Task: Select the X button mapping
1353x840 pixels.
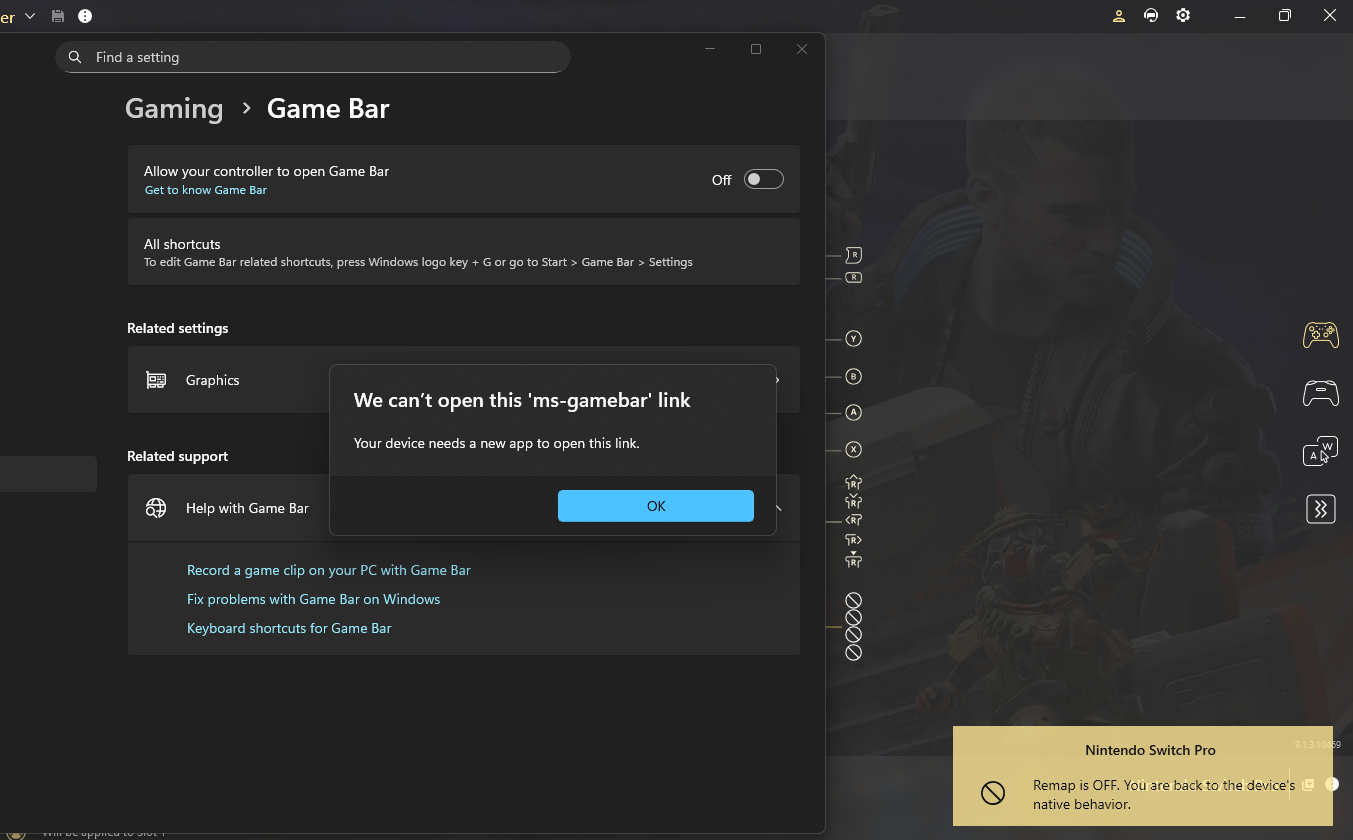Action: (854, 449)
